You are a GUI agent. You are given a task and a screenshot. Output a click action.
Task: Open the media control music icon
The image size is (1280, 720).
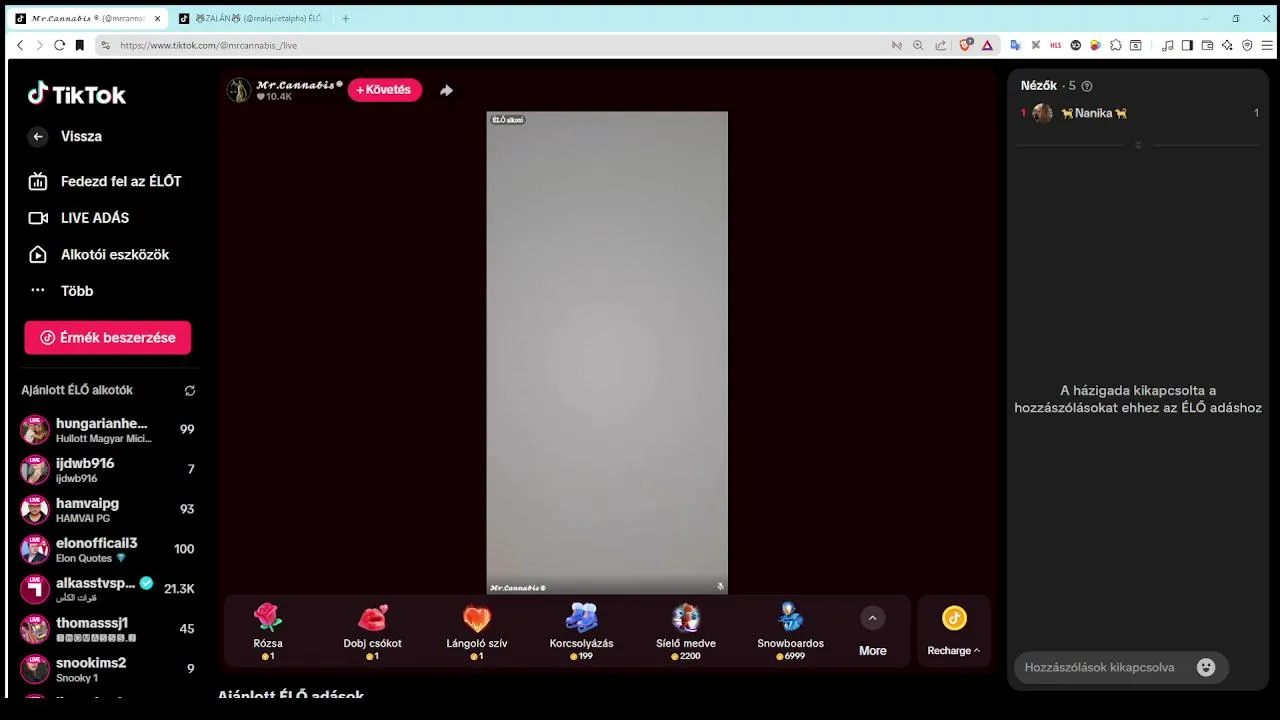[x=1167, y=45]
